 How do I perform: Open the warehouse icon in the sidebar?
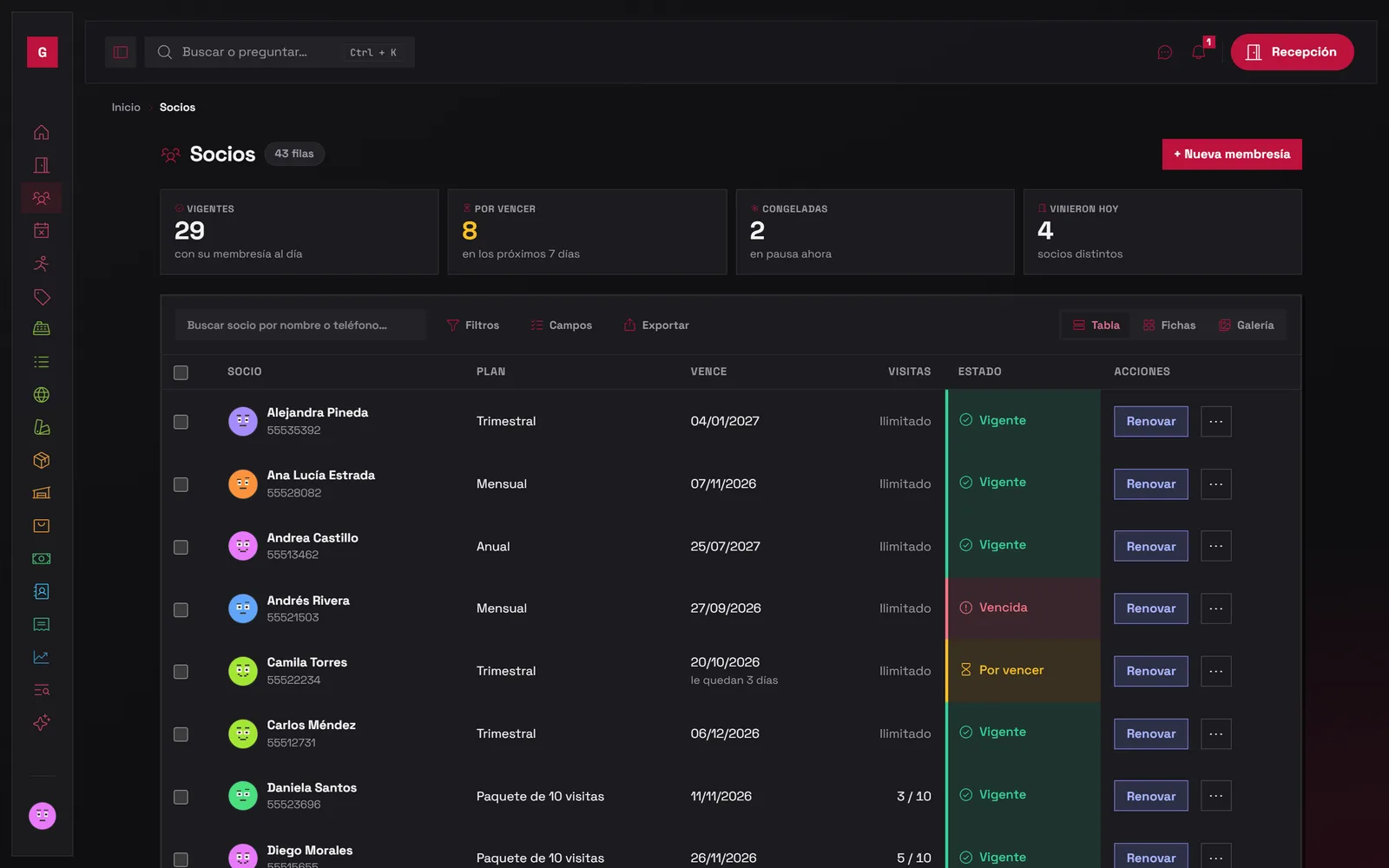pyautogui.click(x=41, y=493)
